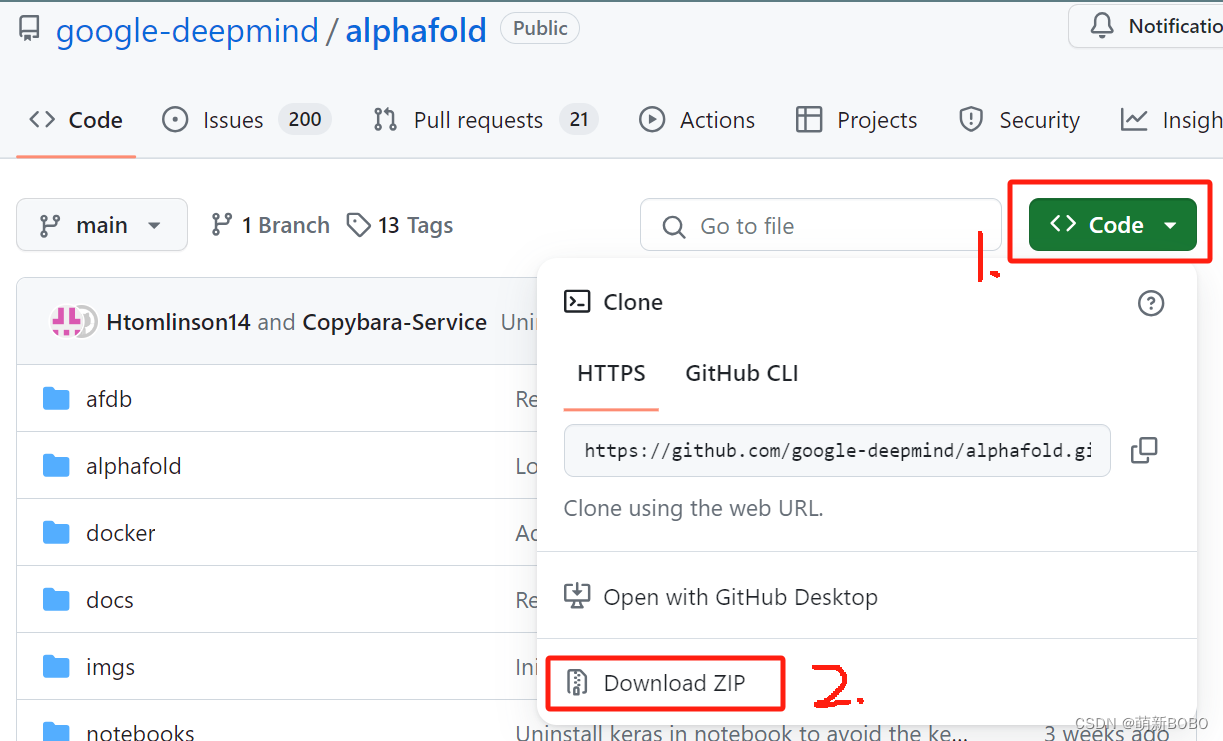1223x741 pixels.
Task: Click the afdb folder icon
Action: (x=57, y=399)
